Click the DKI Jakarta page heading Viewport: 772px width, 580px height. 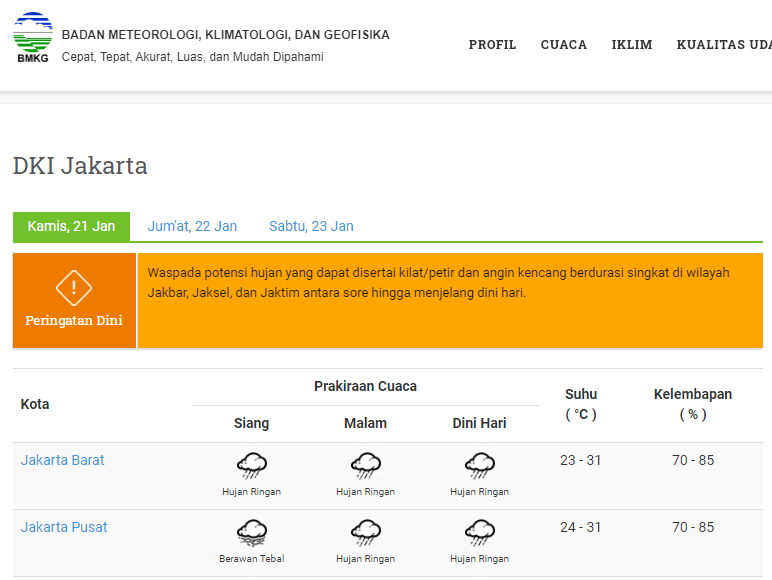[80, 166]
